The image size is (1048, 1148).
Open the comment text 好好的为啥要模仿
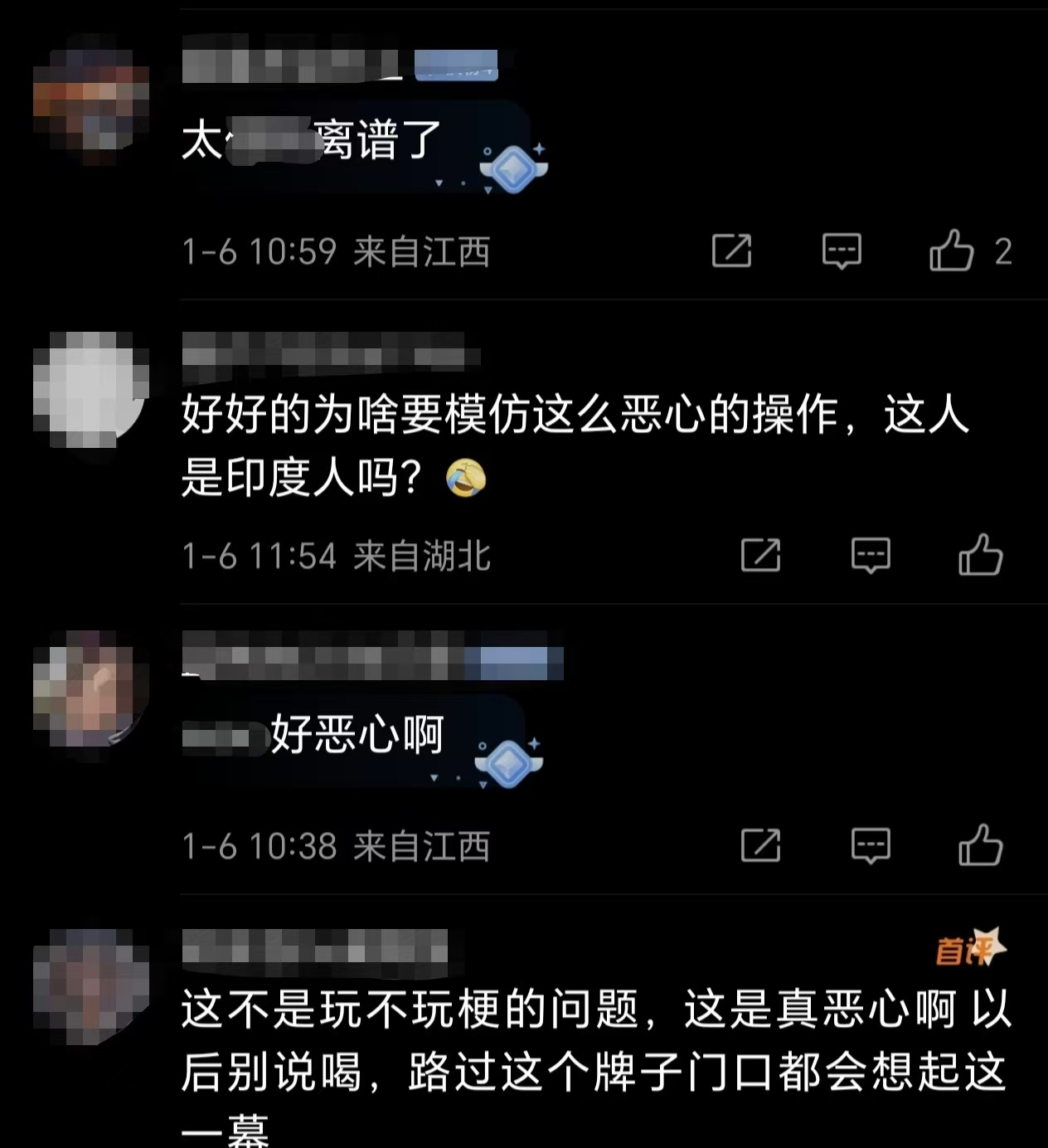(575, 445)
